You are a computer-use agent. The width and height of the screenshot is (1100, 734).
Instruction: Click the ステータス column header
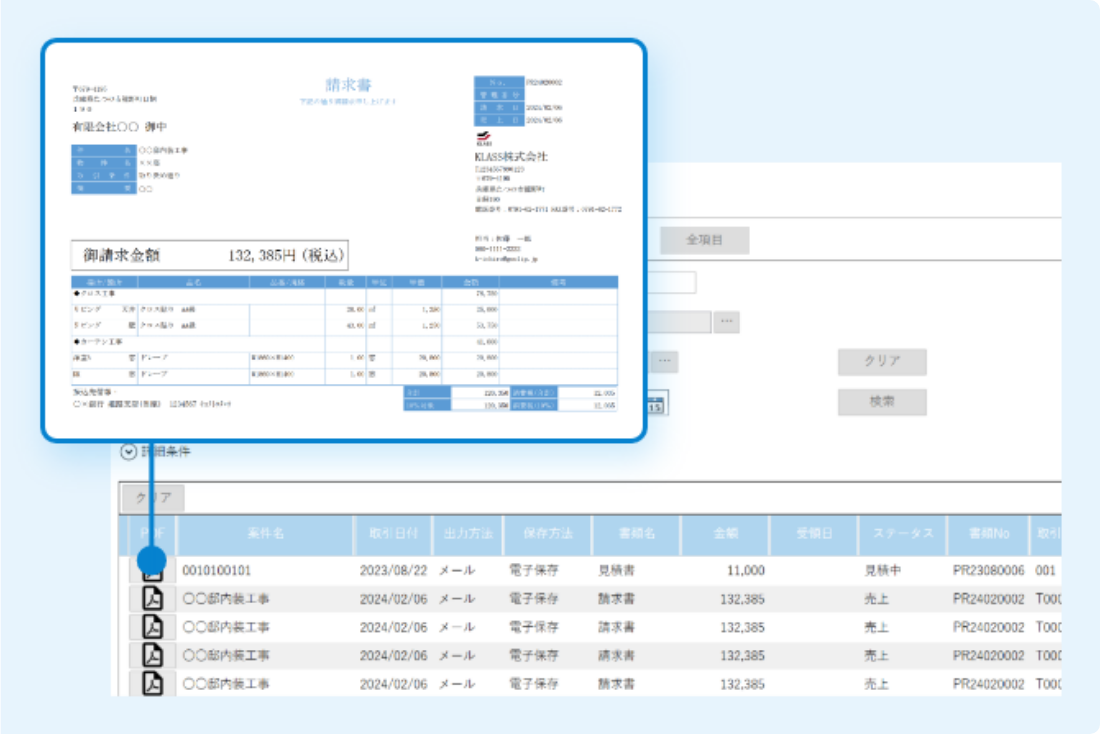(902, 534)
